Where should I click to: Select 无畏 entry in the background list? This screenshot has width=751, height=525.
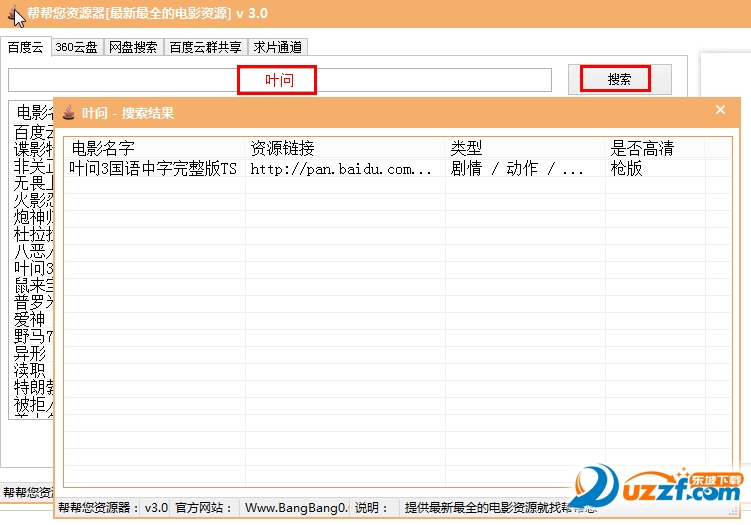click(x=33, y=183)
